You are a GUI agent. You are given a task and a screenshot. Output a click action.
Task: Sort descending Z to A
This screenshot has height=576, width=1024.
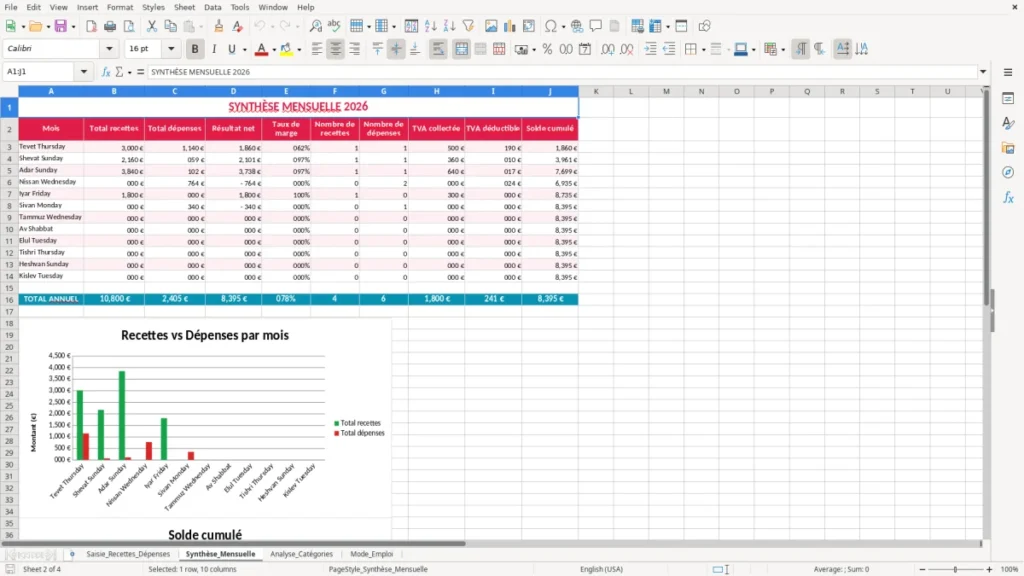[449, 26]
